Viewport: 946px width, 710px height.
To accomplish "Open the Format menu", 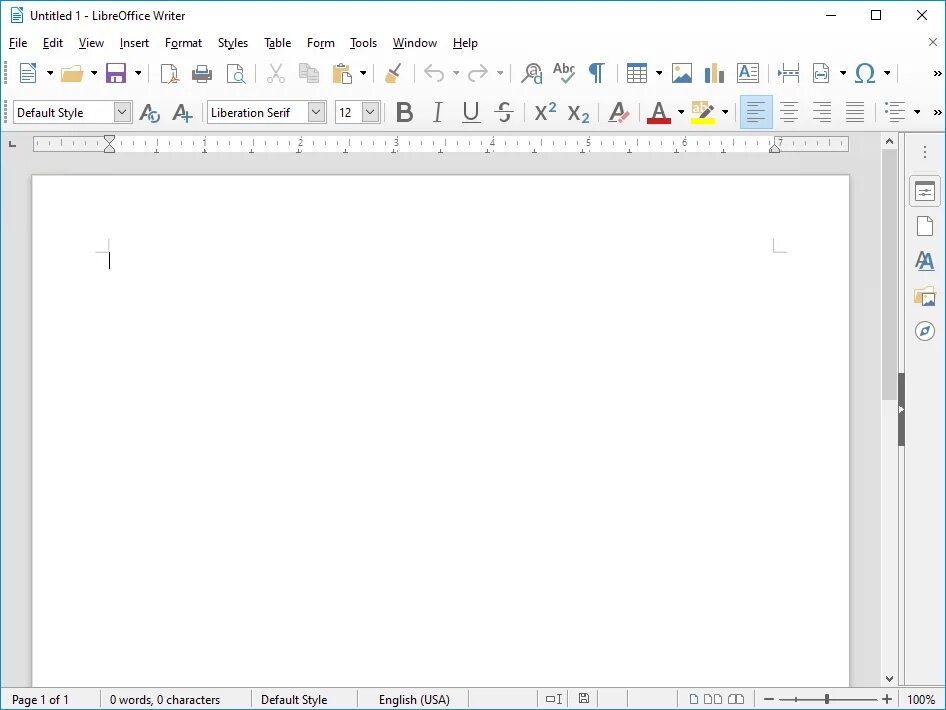I will pyautogui.click(x=183, y=43).
